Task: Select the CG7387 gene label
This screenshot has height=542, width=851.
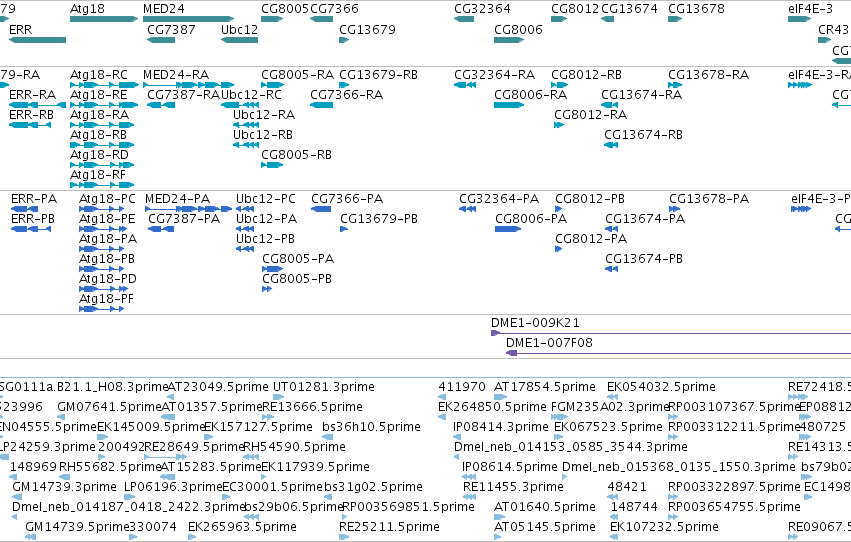Action: (x=171, y=29)
